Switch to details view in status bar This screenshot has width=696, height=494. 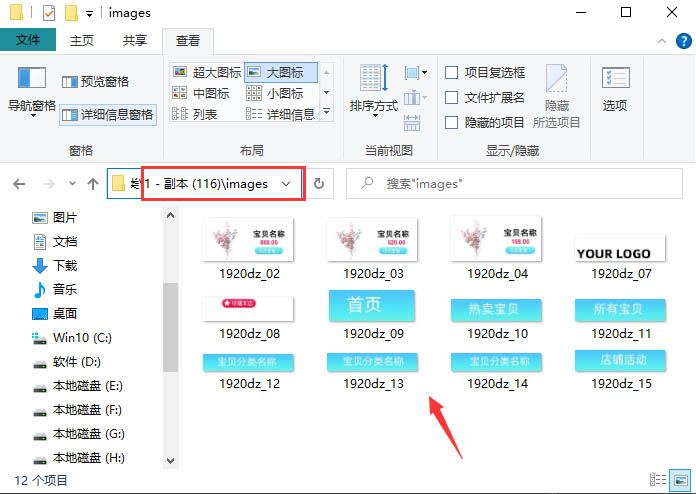(658, 480)
